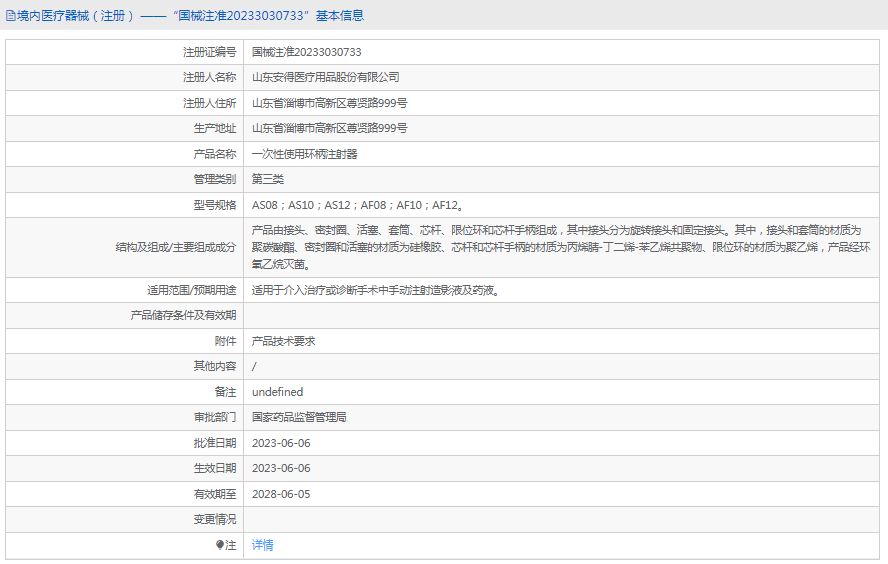Click the expiry date 2028-06-05
Screen dimensions: 888x564
click(x=281, y=494)
